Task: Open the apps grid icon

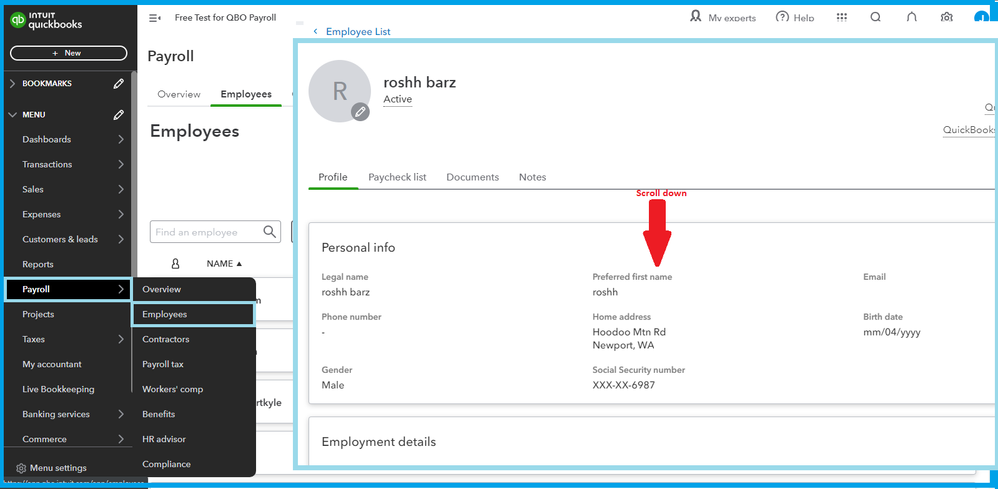Action: click(x=841, y=18)
